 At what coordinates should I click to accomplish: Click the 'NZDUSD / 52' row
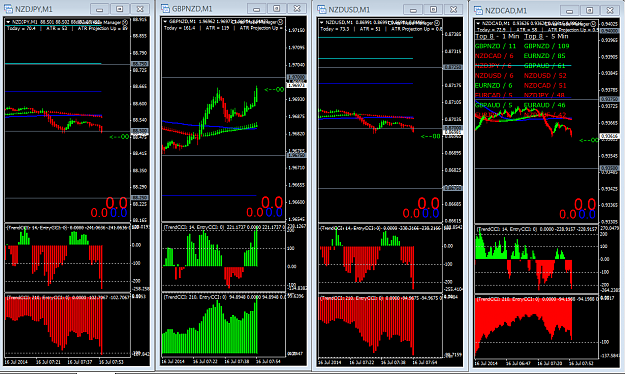pos(545,76)
